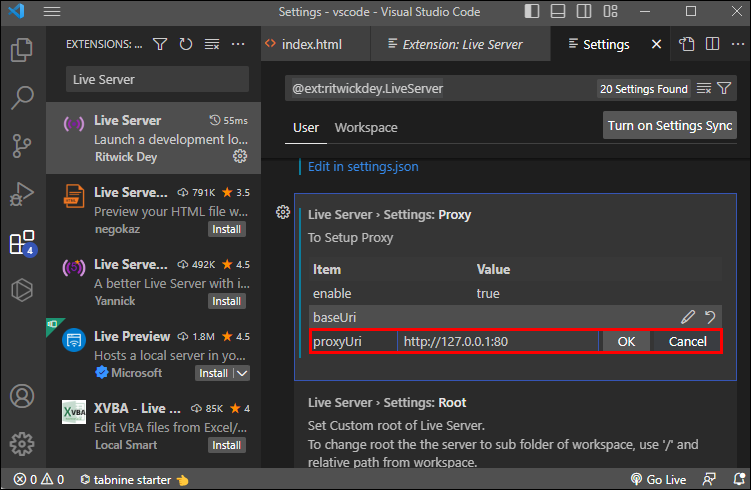Expand the Install dropdown arrow for Live Preview
Screen dimensions: 751x490
click(x=242, y=373)
